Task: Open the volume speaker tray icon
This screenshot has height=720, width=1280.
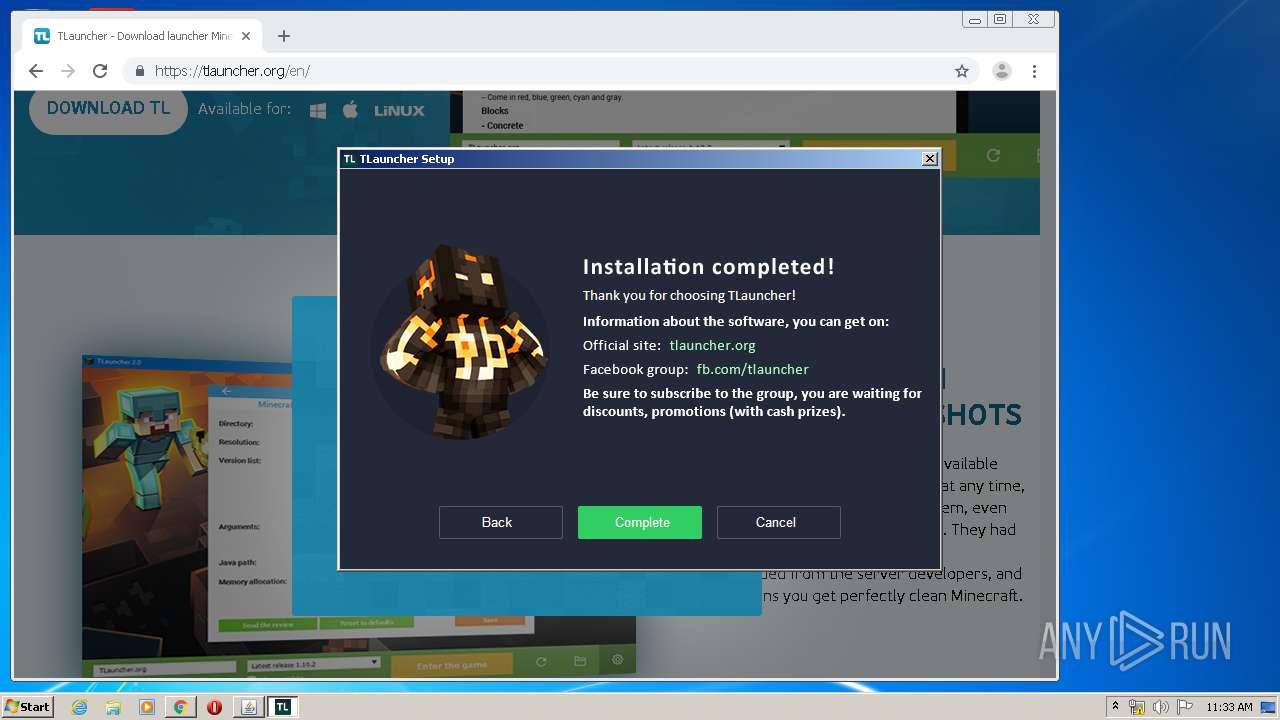Action: coord(1160,707)
